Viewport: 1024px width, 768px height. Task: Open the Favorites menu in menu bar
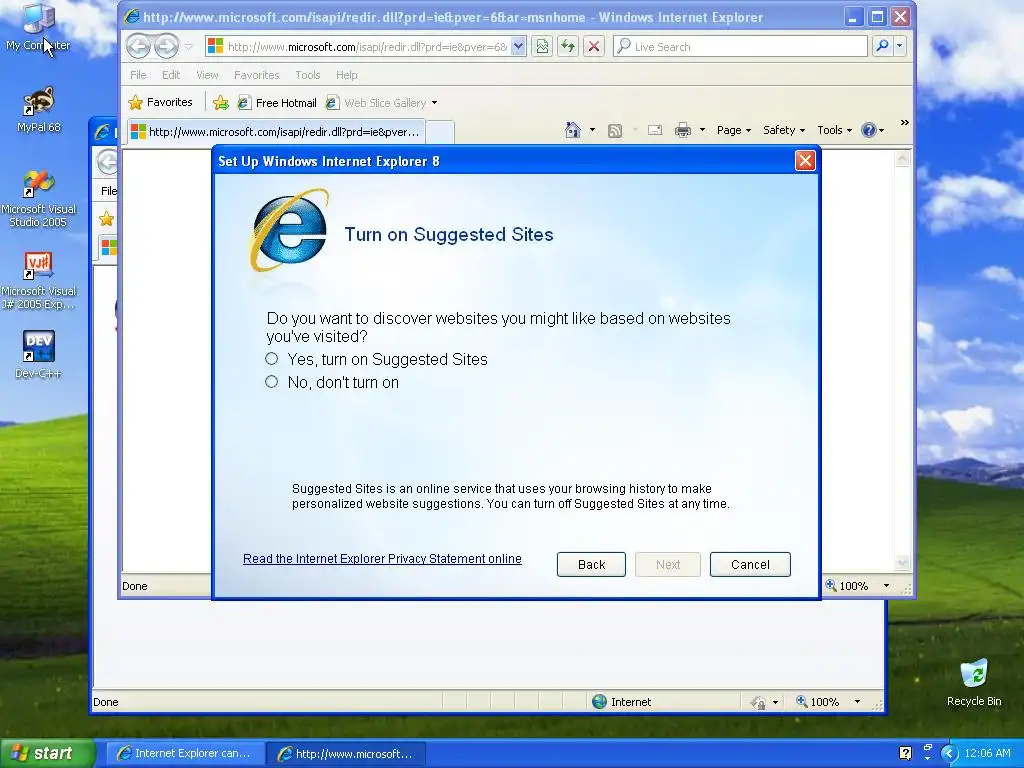click(256, 75)
